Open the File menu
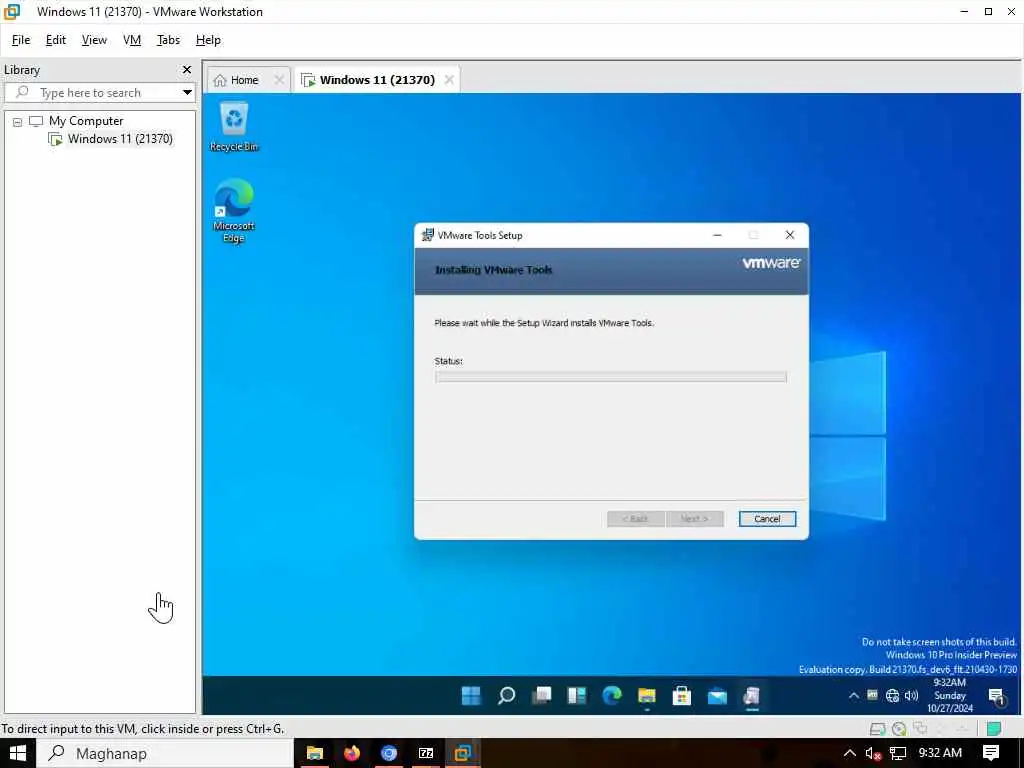 pyautogui.click(x=21, y=40)
